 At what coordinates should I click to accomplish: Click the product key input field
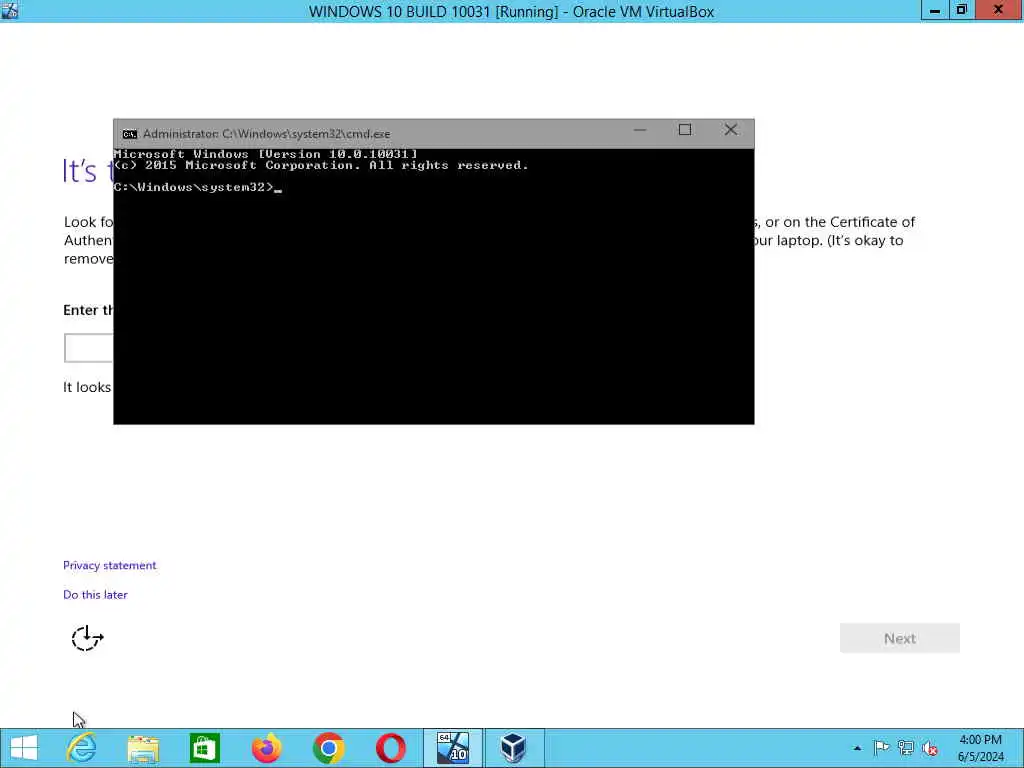click(x=89, y=348)
